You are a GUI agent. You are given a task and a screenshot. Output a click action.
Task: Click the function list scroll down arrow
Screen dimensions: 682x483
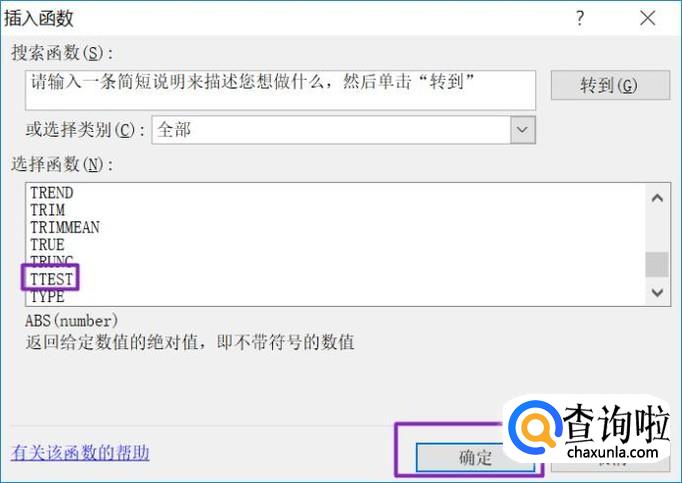[x=657, y=292]
